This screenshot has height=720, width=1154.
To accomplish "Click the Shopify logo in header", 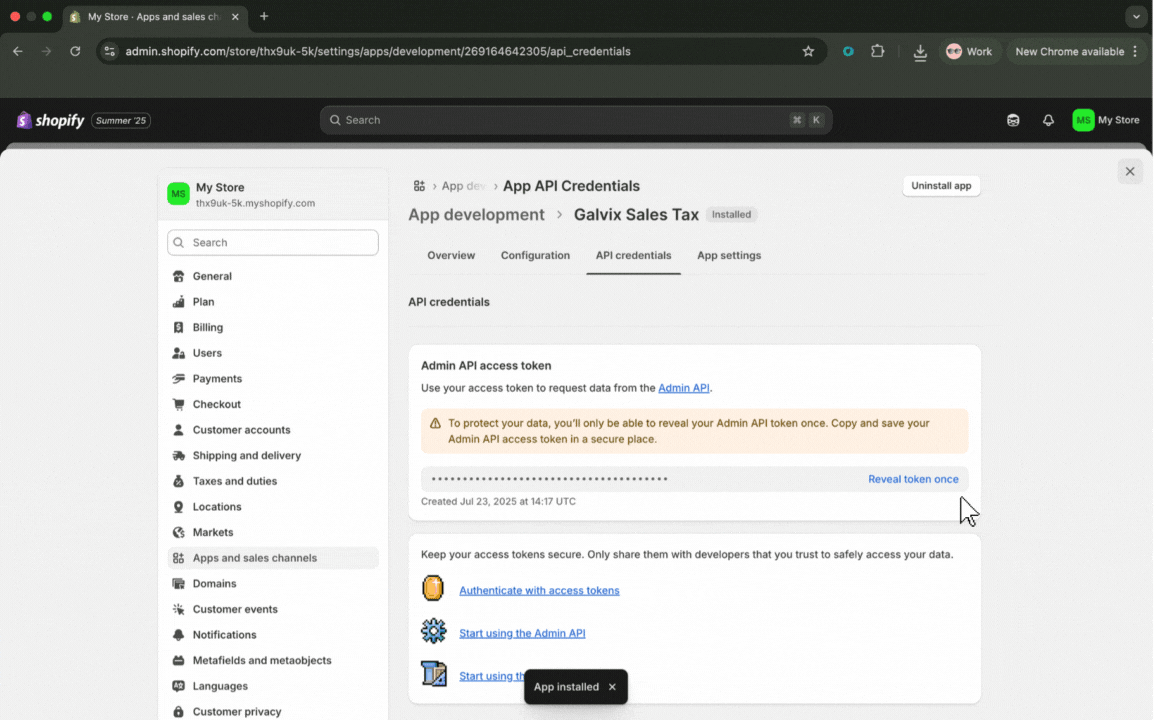I will (x=50, y=120).
